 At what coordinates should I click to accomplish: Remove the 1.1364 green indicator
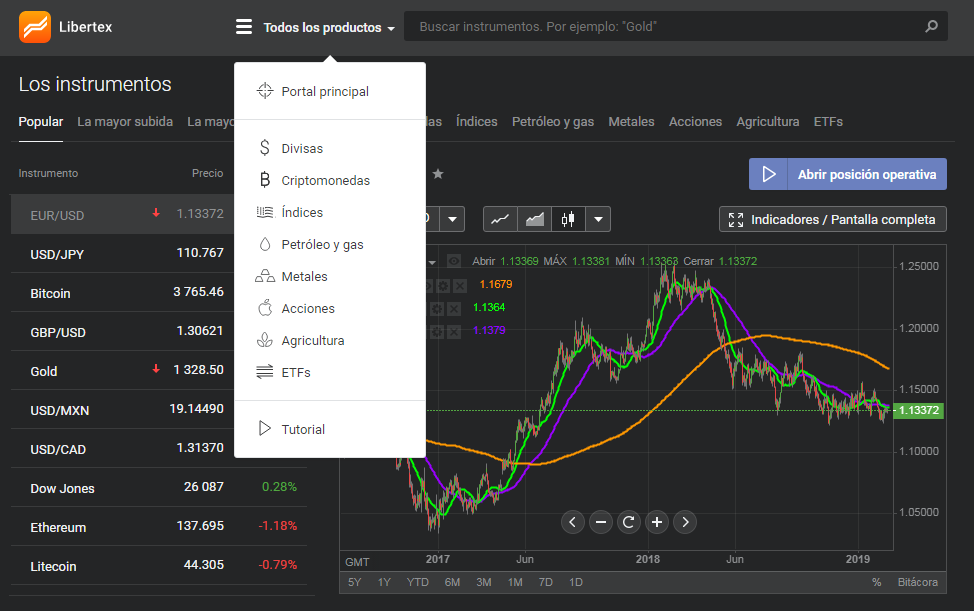point(454,309)
